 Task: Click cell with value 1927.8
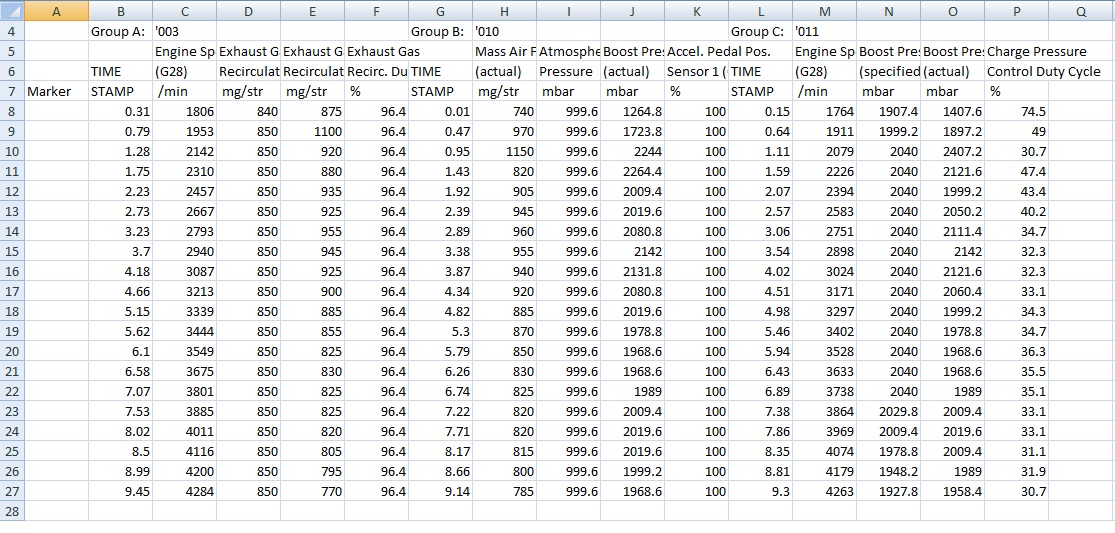pyautogui.click(x=888, y=490)
